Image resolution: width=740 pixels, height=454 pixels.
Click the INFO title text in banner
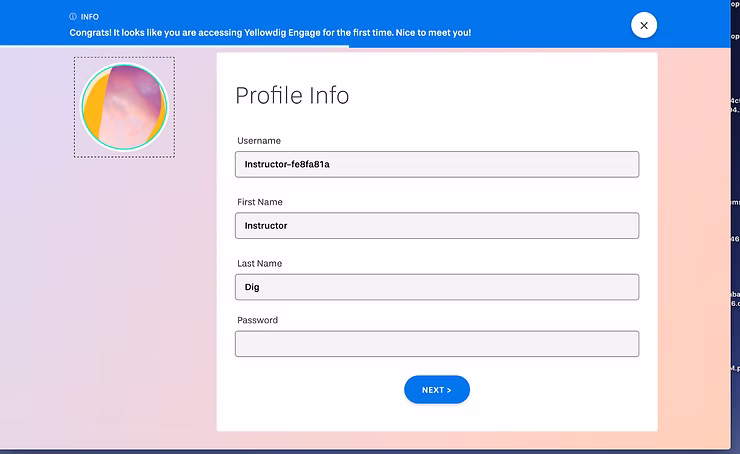[x=92, y=17]
